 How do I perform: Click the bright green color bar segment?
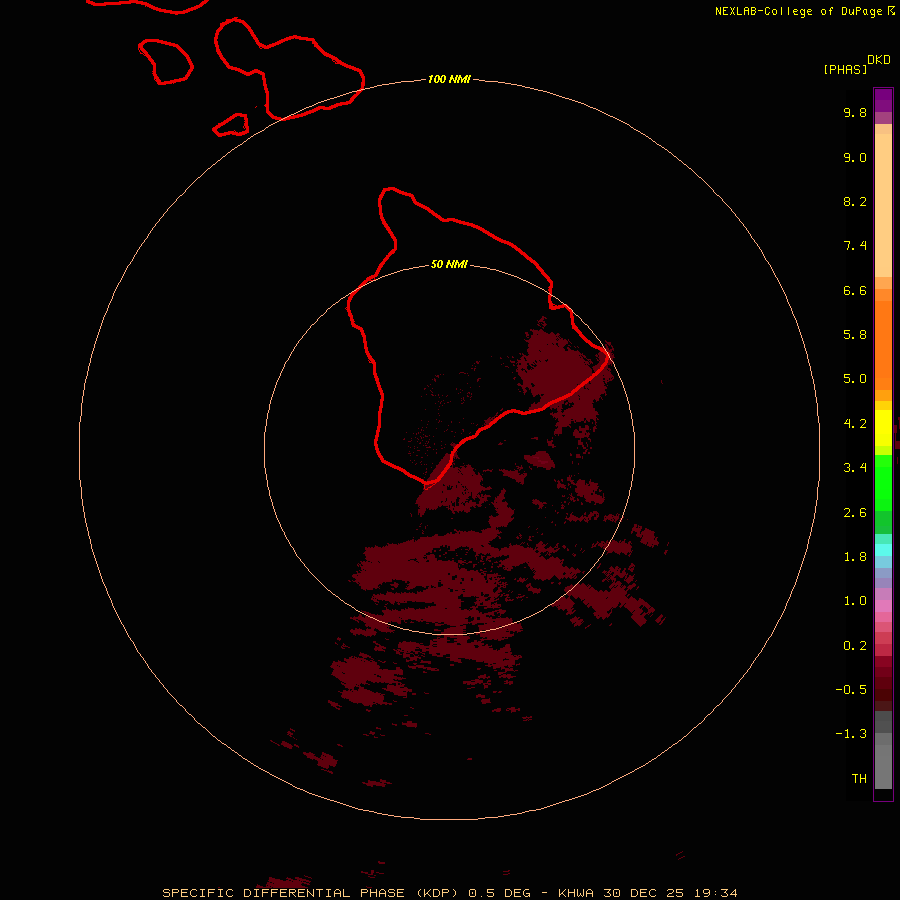pyautogui.click(x=883, y=483)
